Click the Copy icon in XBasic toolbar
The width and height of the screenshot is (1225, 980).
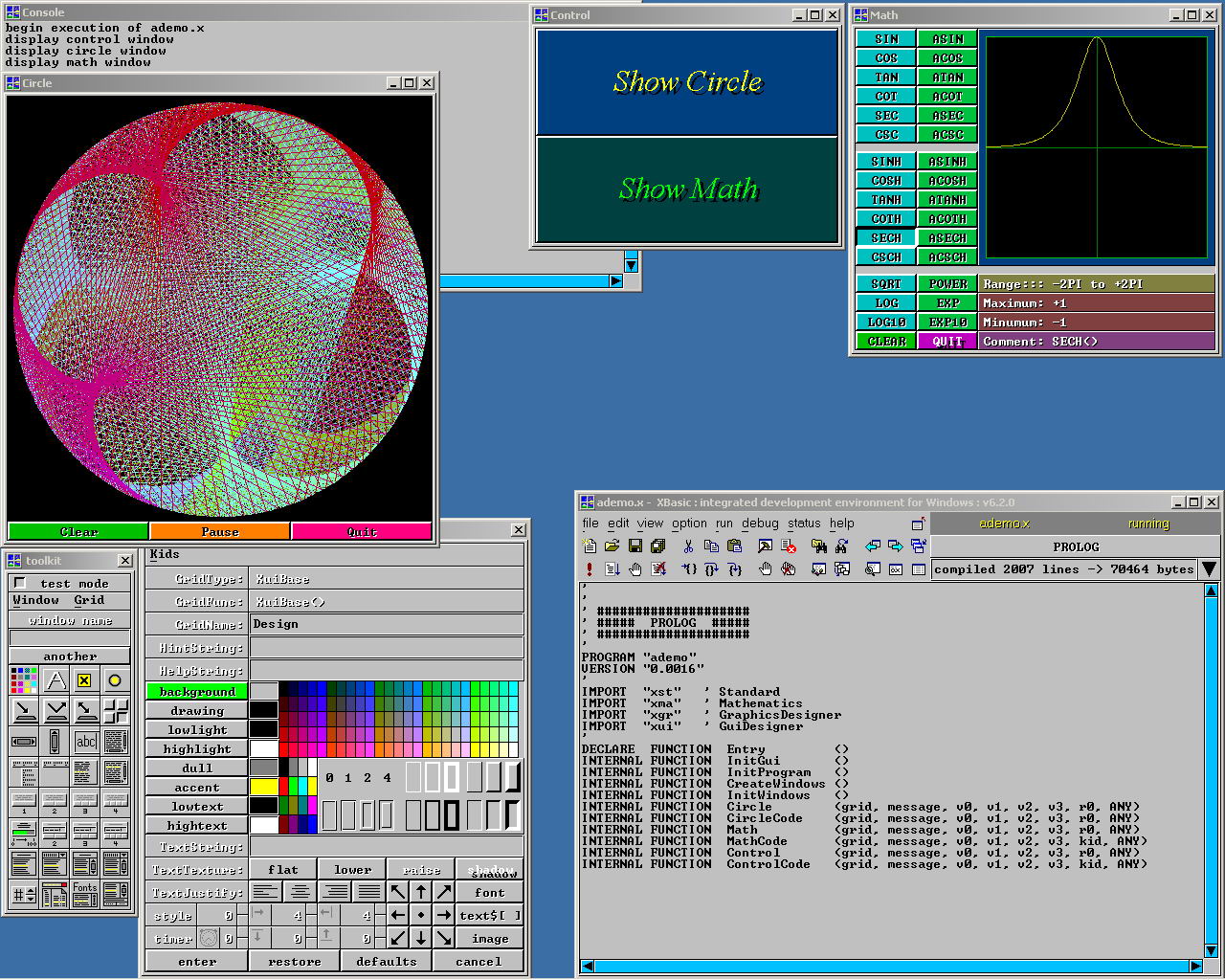711,546
